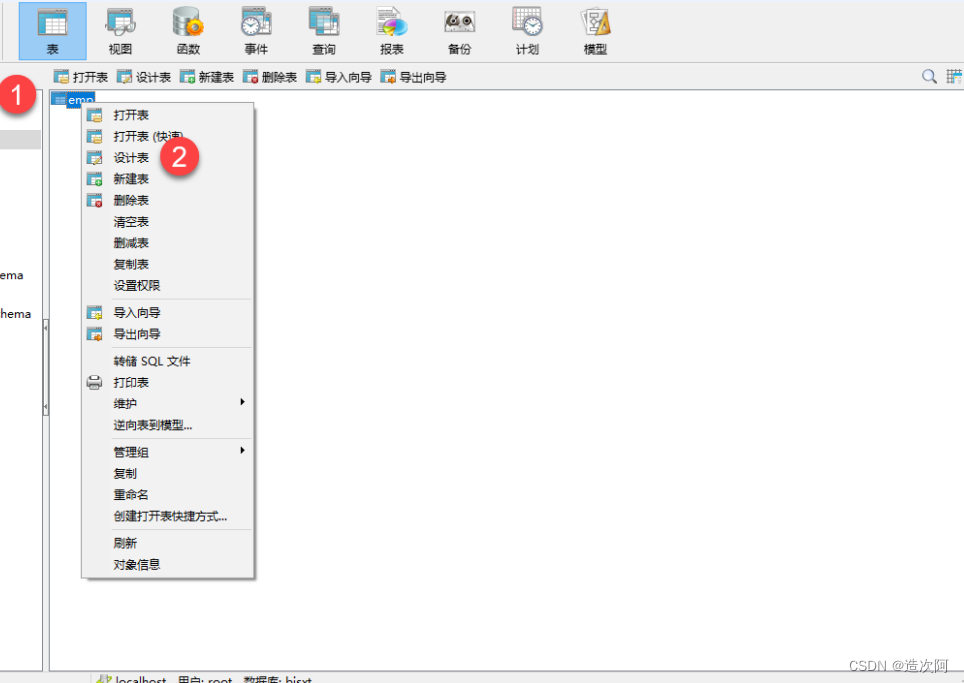Screen dimensions: 964x683
Task: Choose 对象信息 in the context menu
Action: point(168,564)
